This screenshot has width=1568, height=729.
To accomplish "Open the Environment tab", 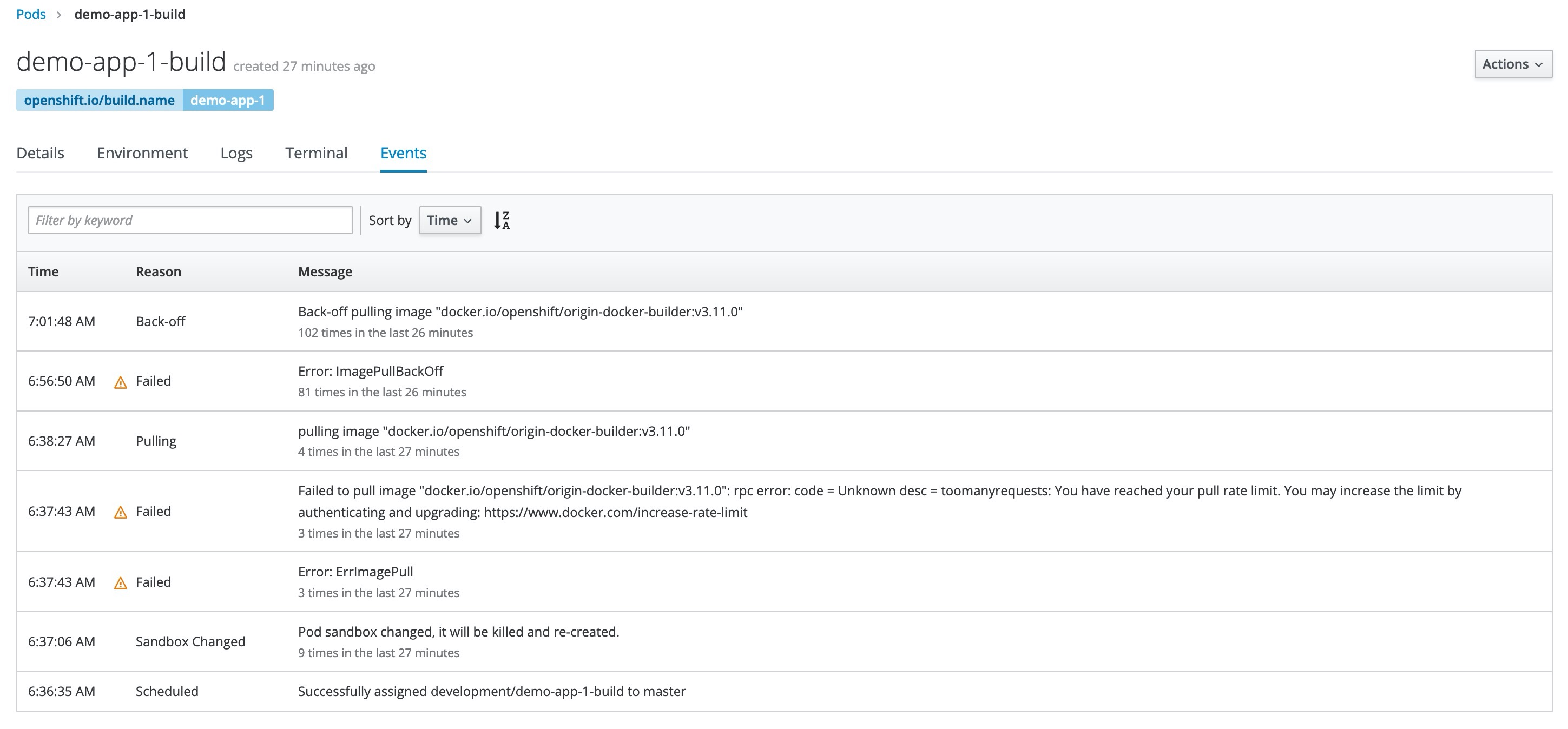I will [142, 154].
